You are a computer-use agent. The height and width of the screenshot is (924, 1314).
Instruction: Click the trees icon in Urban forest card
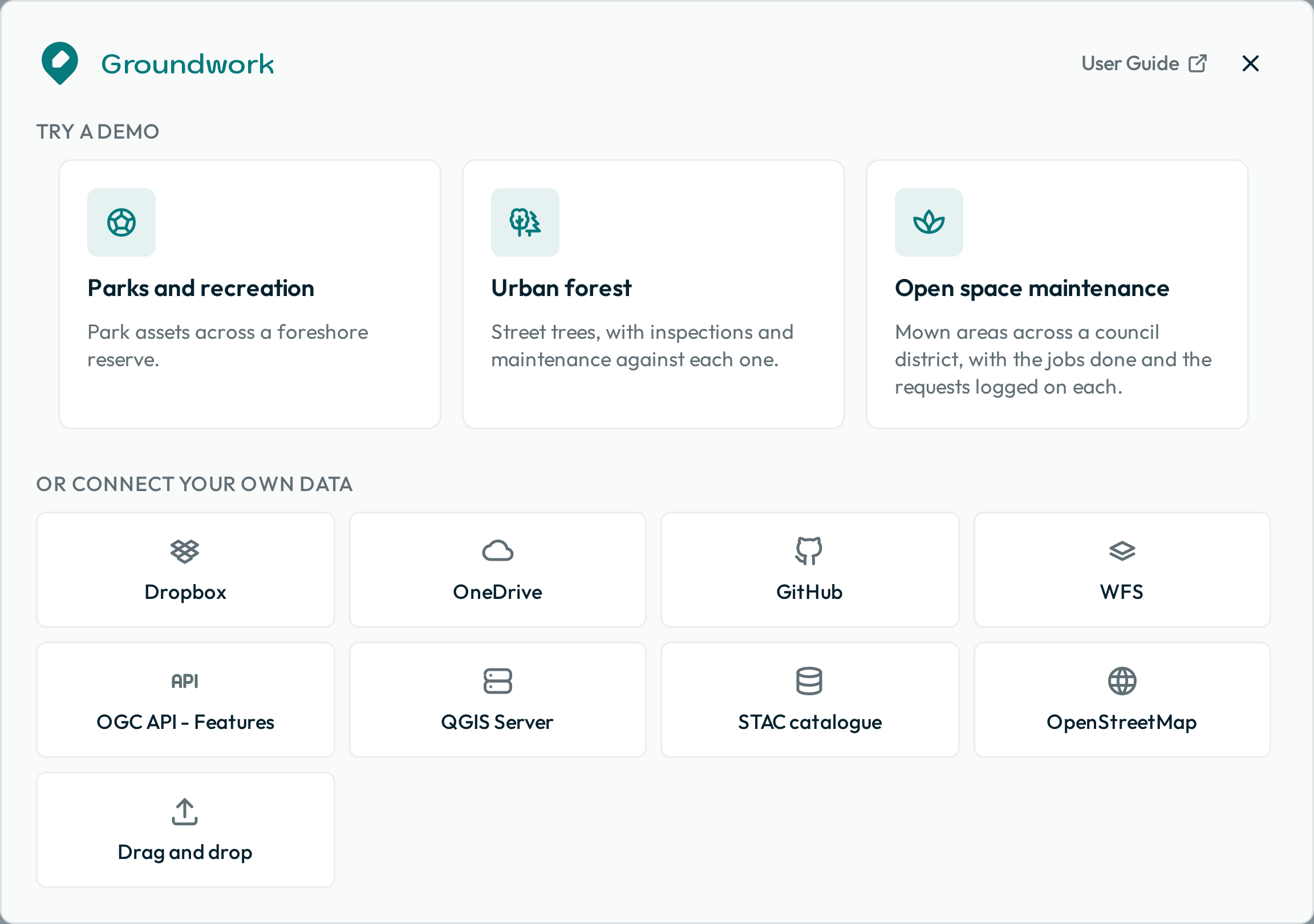525,222
